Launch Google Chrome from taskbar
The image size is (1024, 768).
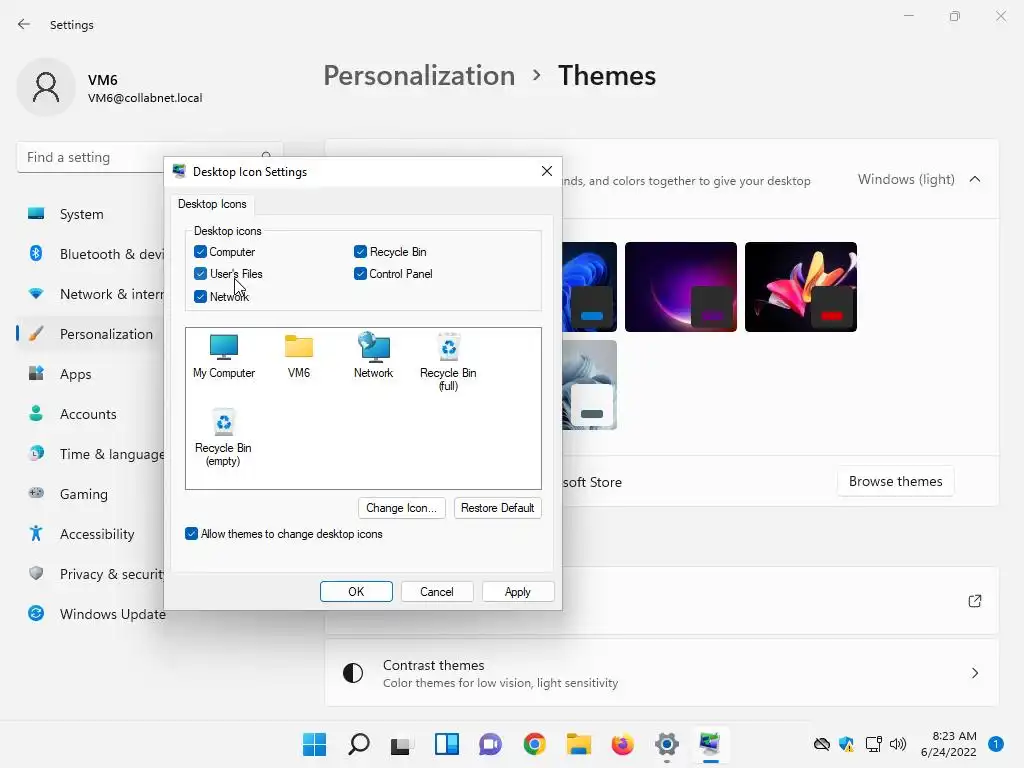click(x=534, y=744)
